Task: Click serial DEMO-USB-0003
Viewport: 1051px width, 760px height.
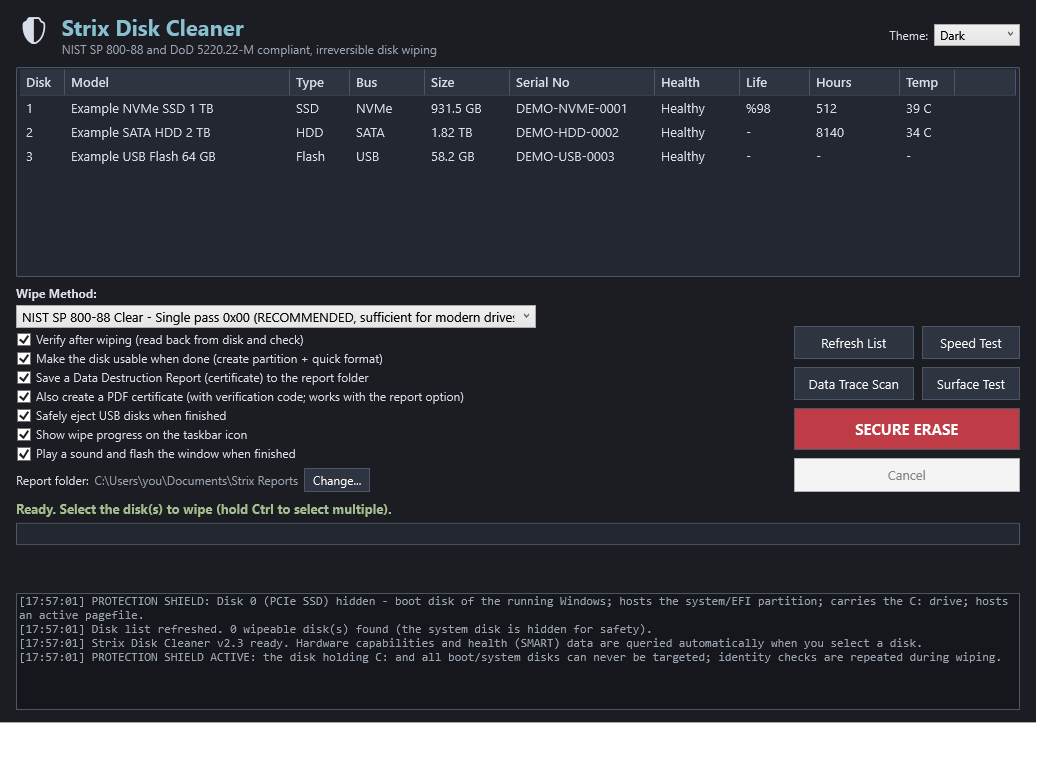Action: pos(565,157)
